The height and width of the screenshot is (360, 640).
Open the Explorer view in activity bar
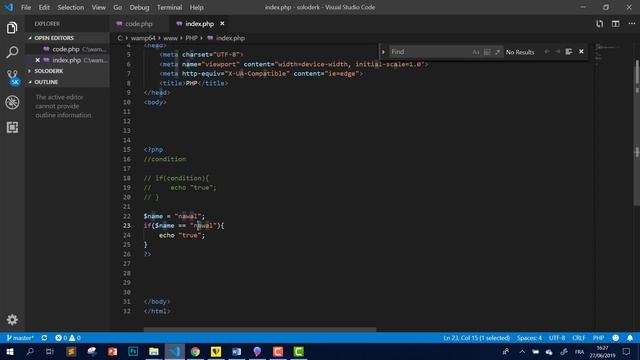pos(12,28)
